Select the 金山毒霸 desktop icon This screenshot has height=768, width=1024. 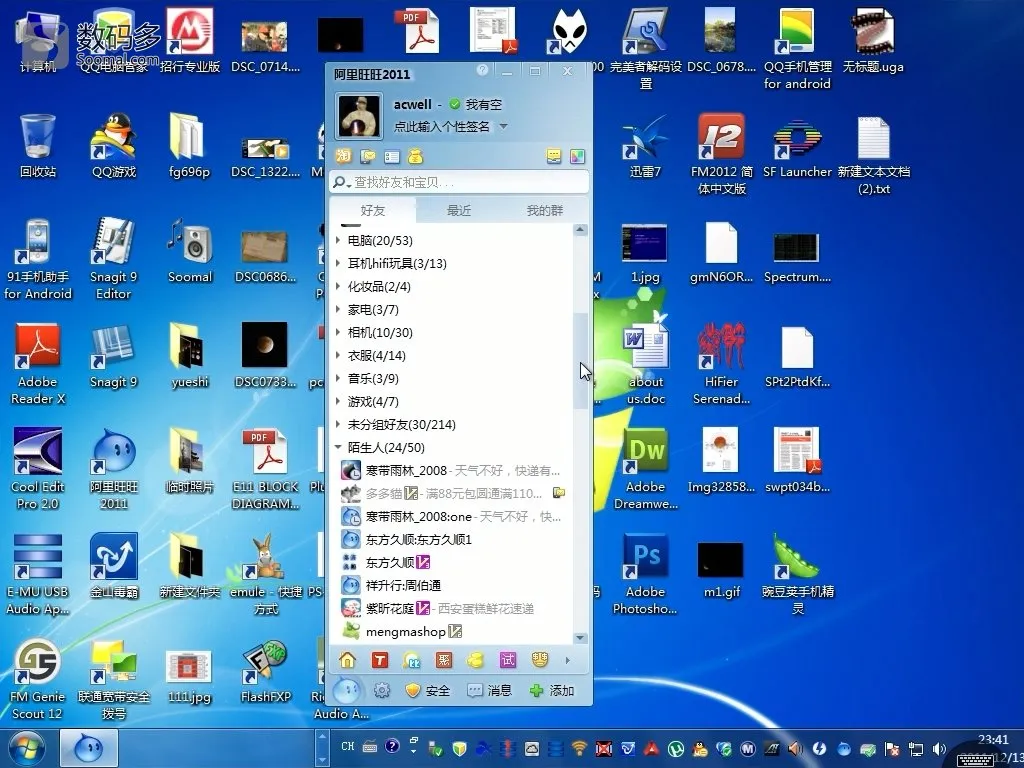[x=114, y=566]
